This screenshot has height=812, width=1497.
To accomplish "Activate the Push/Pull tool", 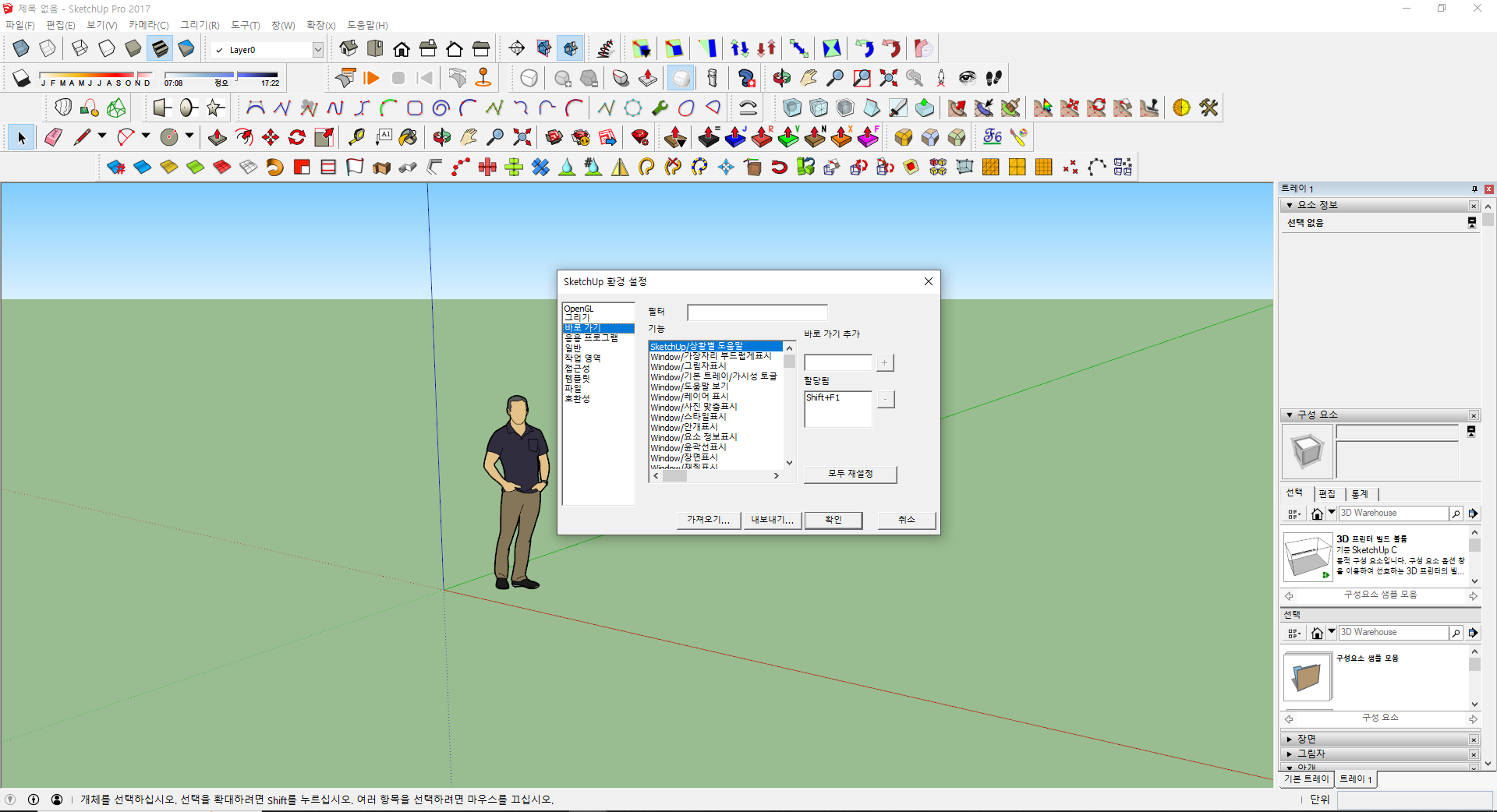I will (218, 138).
